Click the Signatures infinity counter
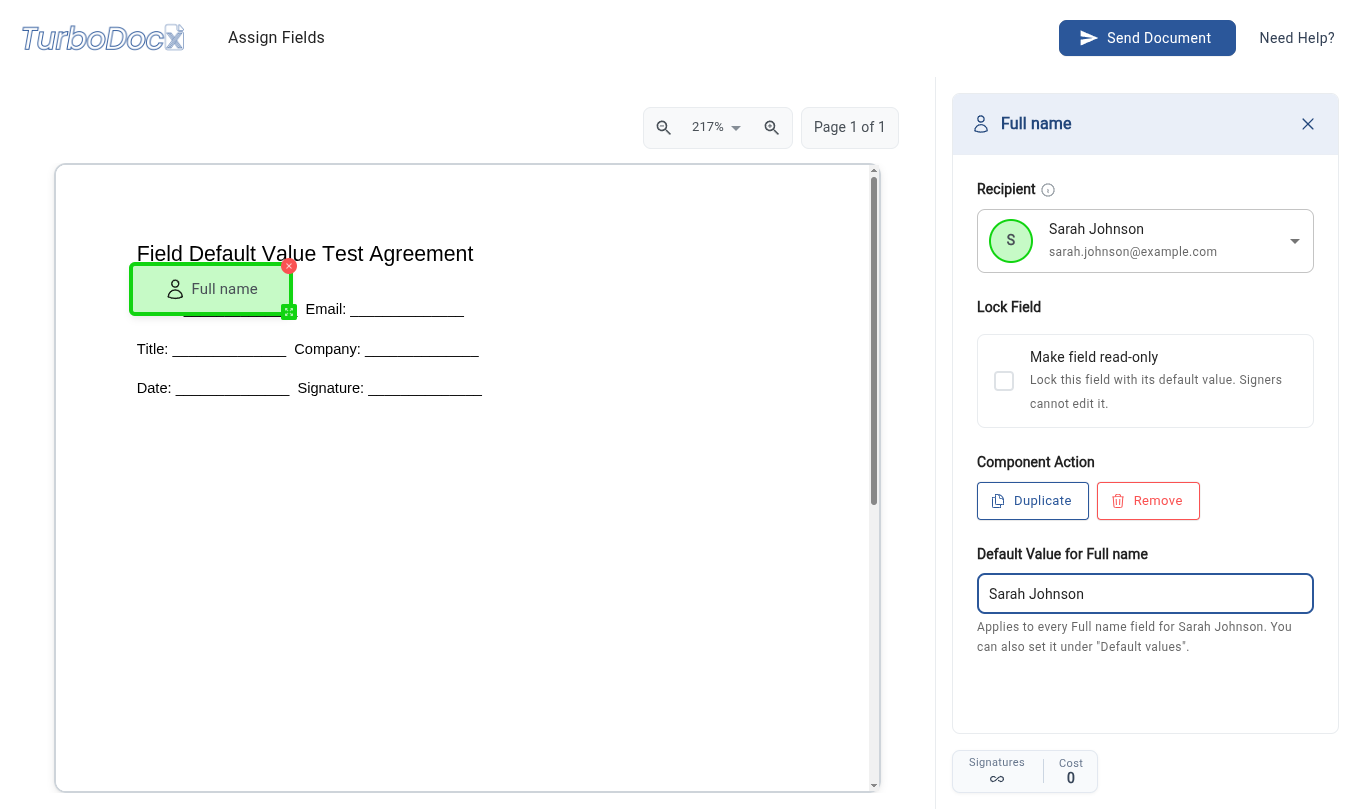This screenshot has height=812, width=1355. pos(997,771)
